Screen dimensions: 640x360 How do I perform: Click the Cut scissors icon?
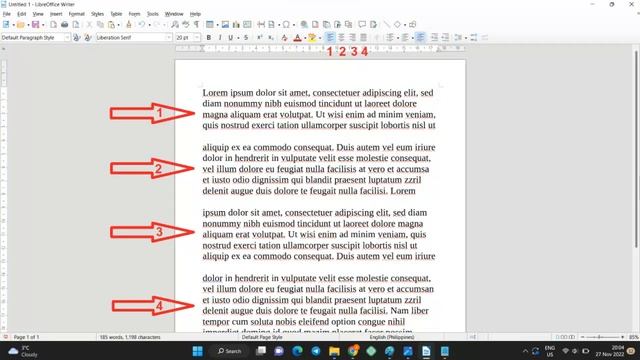coord(89,25)
